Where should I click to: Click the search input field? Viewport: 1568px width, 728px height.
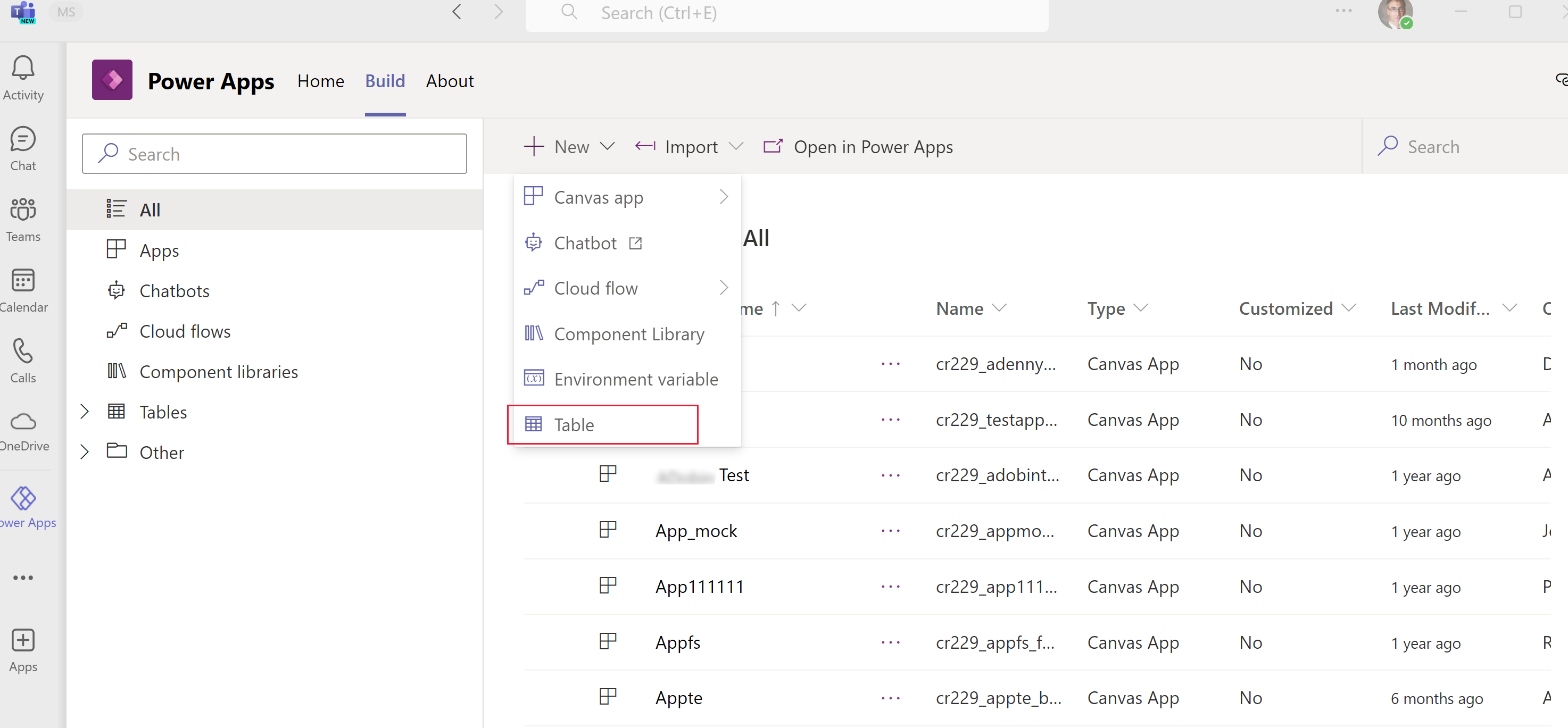coord(274,154)
